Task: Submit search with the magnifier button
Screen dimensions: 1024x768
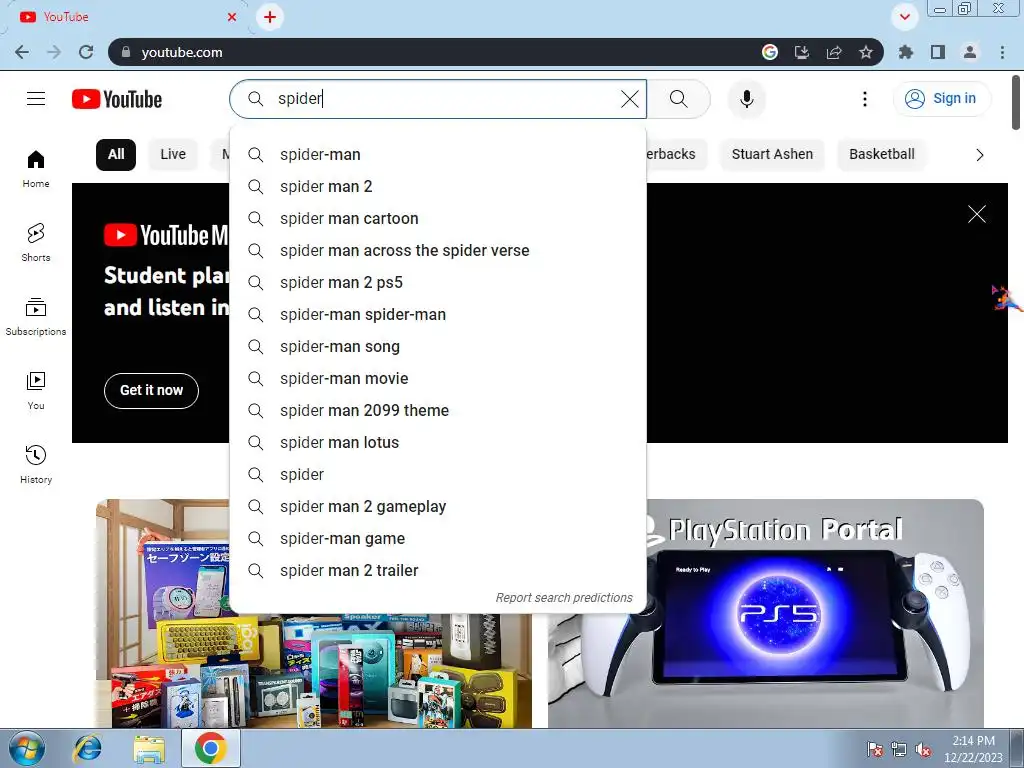Action: [679, 99]
